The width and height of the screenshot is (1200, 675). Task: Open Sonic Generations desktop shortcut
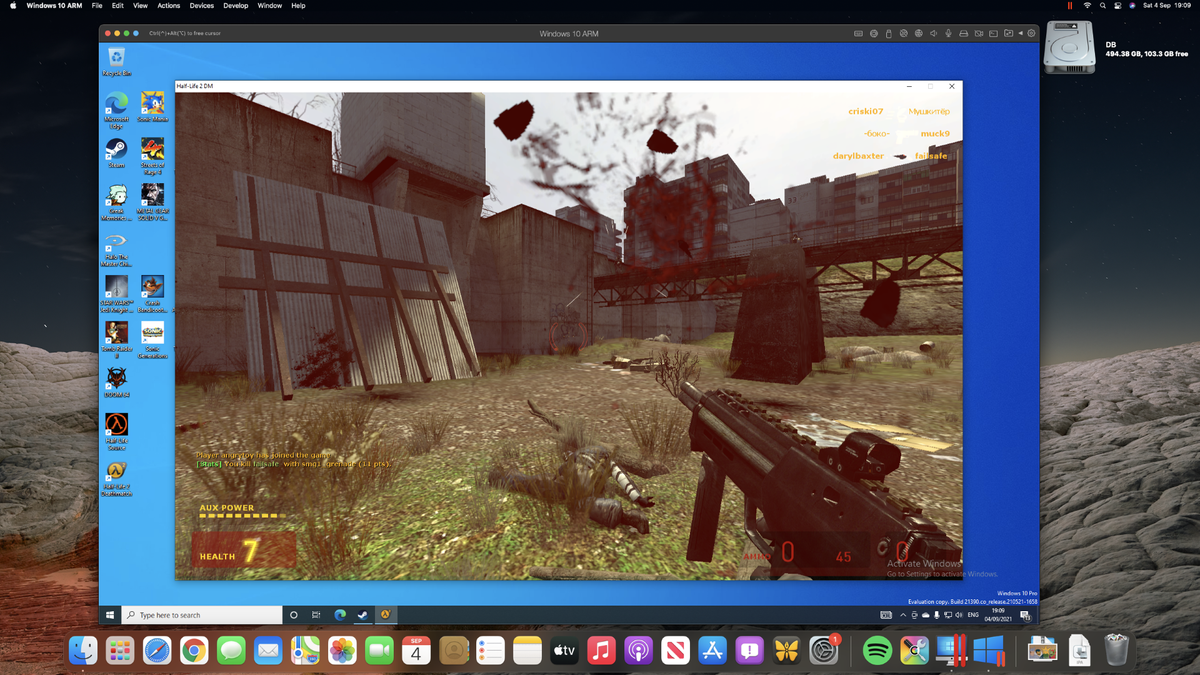pyautogui.click(x=152, y=340)
